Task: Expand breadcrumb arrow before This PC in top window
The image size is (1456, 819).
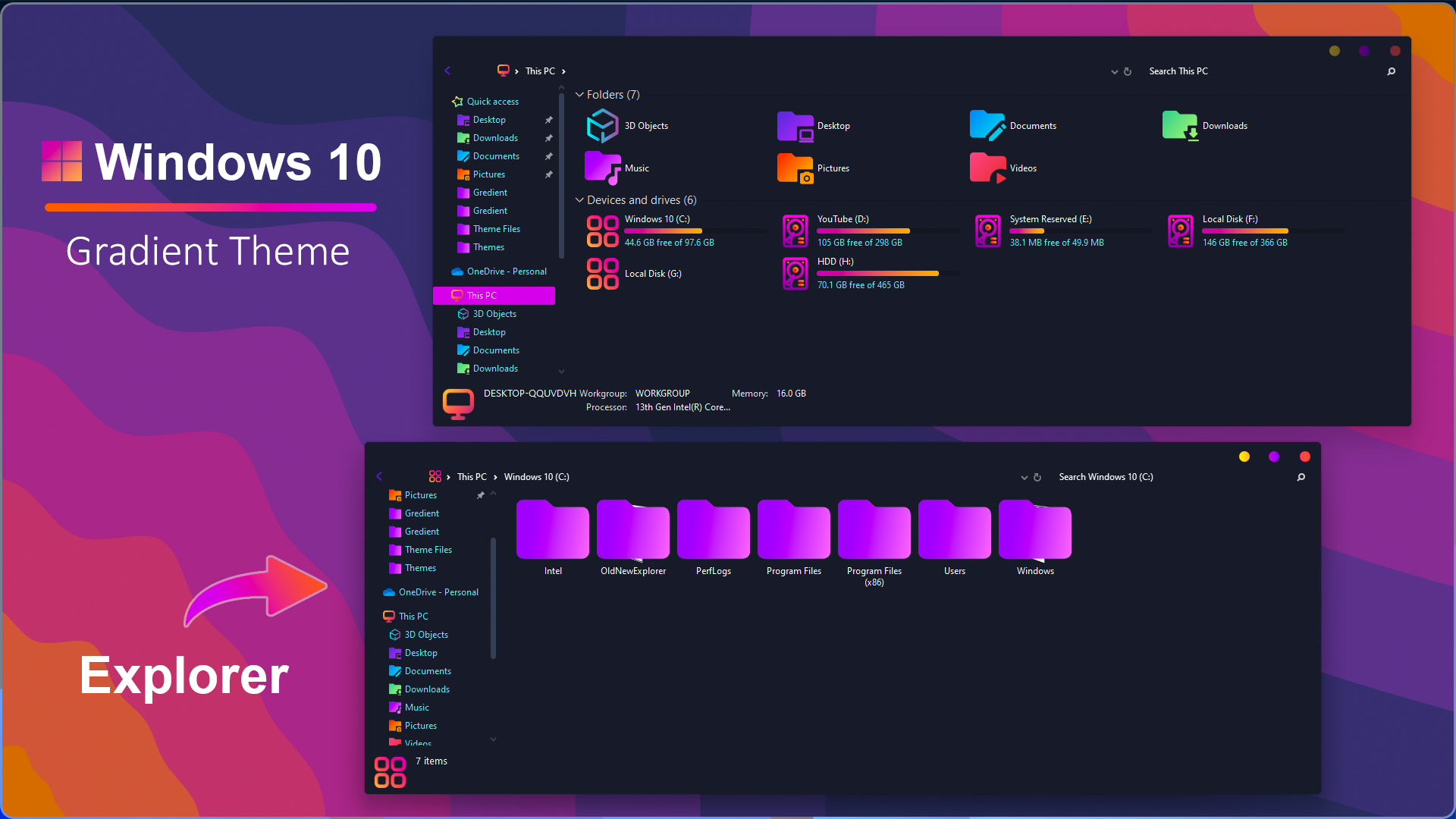Action: point(516,71)
